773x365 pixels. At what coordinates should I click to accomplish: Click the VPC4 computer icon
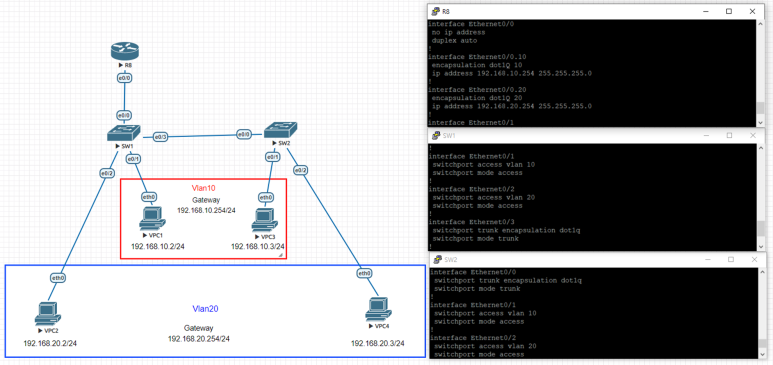378,309
